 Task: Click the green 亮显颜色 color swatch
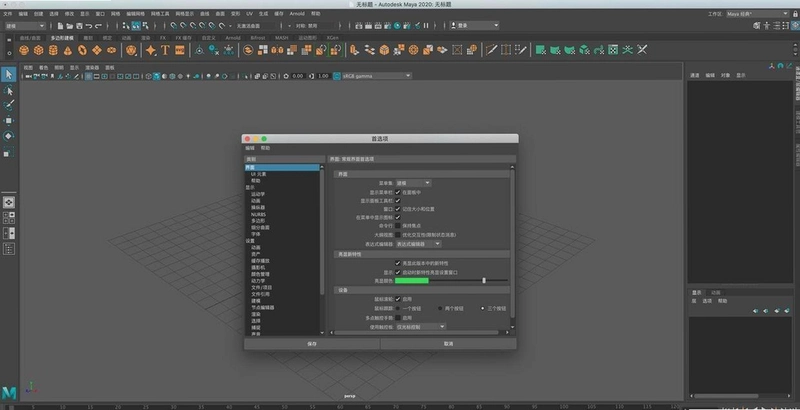412,280
